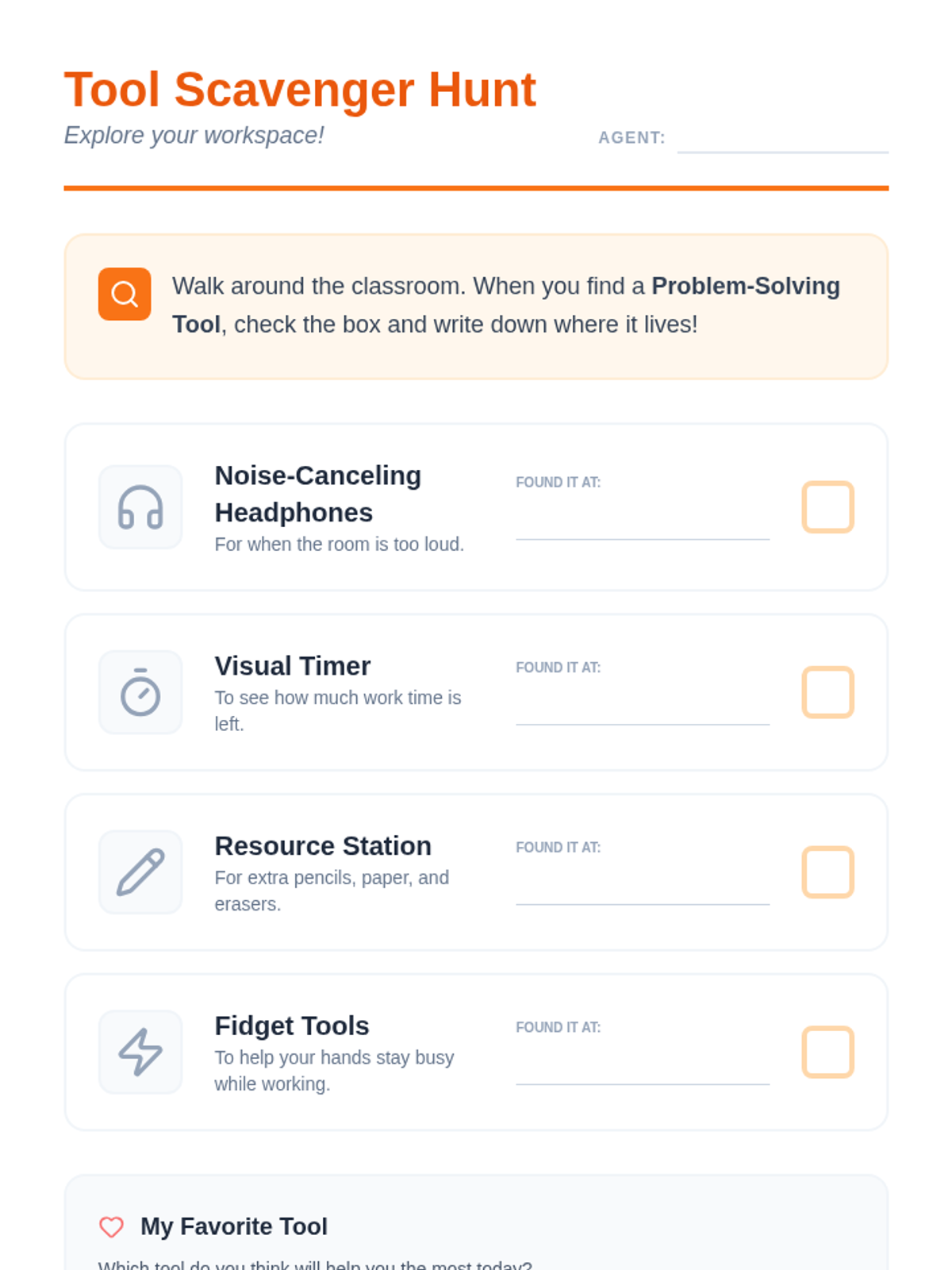Click the lightning bolt Fidget Tools icon

140,1052
